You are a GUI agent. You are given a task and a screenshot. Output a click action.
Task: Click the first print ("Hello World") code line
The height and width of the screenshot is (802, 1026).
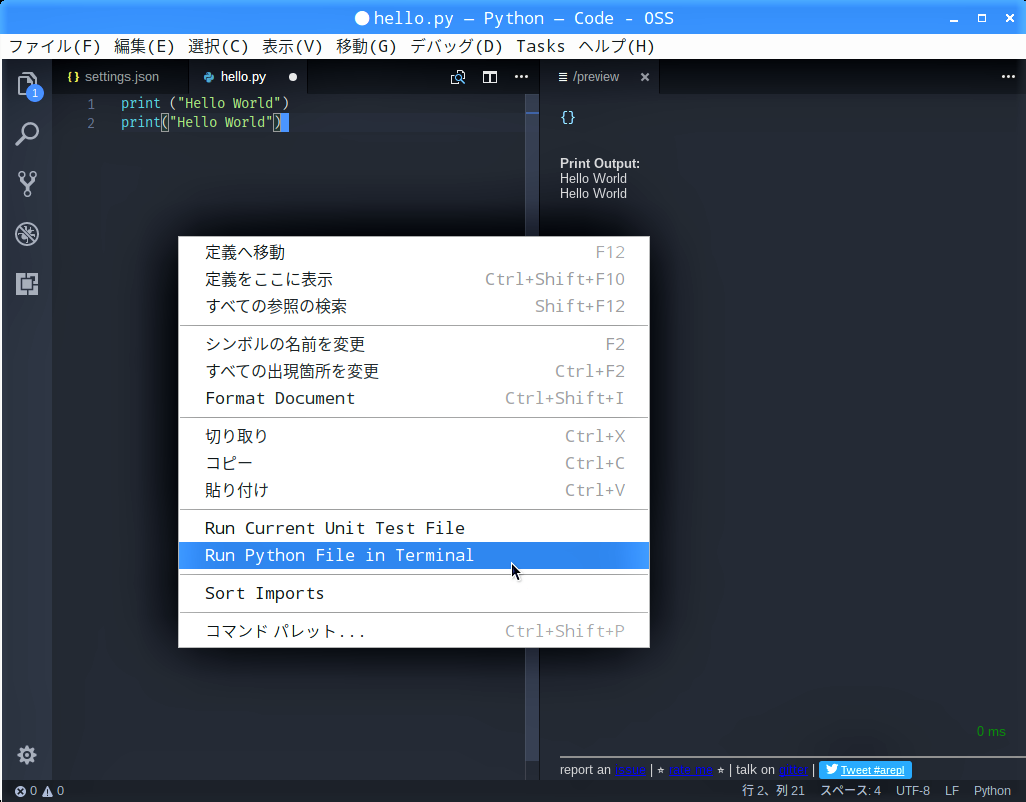click(x=205, y=103)
